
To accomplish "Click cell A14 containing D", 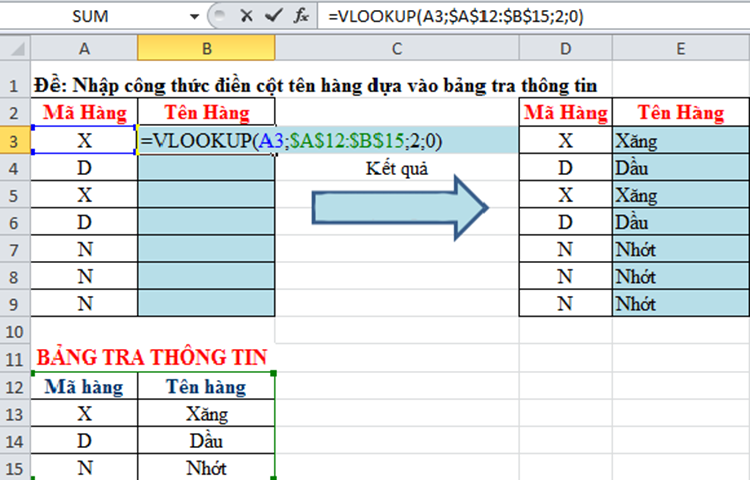I will click(85, 441).
